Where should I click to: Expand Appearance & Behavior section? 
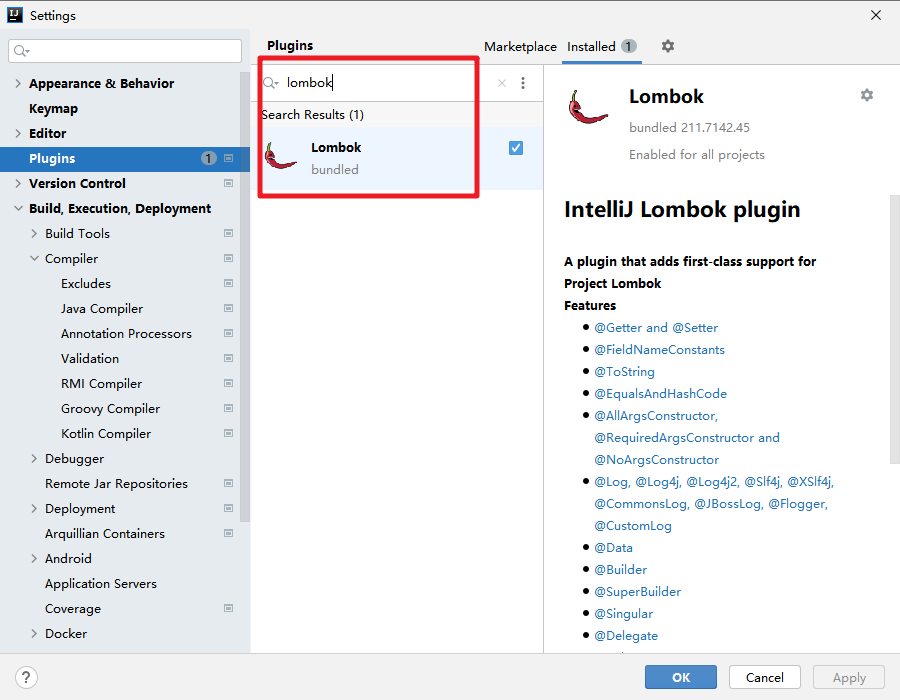pyautogui.click(x=18, y=83)
